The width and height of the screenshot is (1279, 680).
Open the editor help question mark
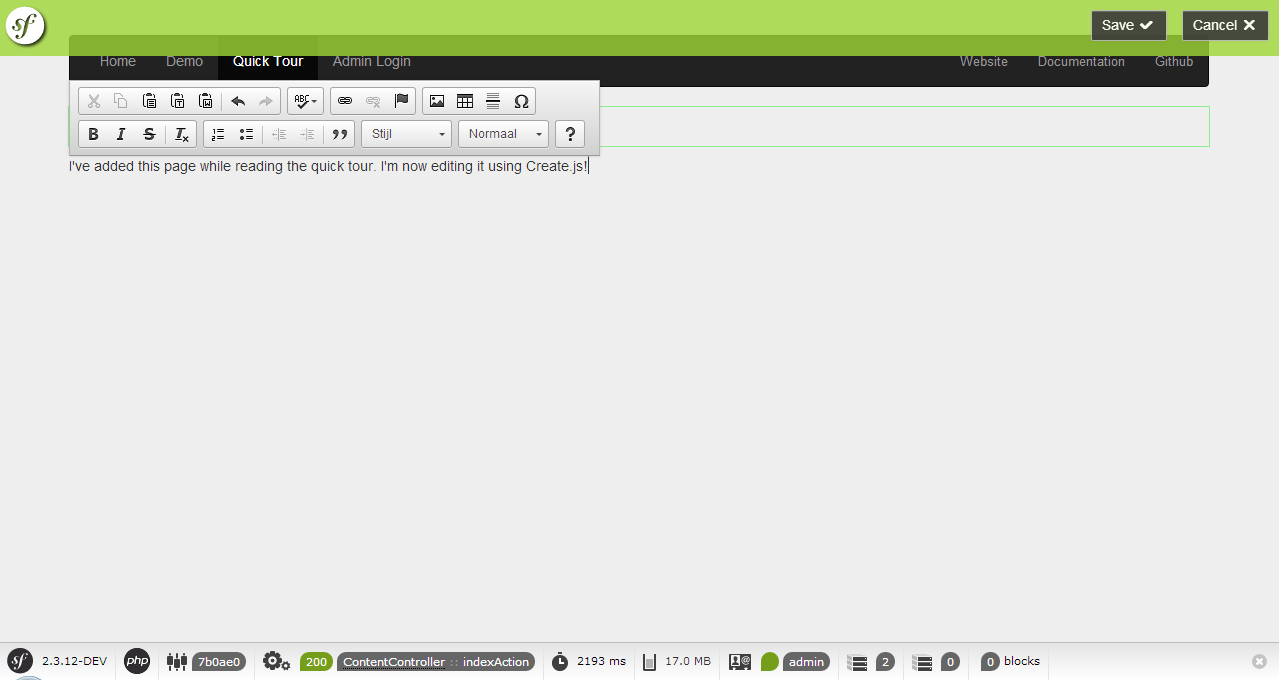click(x=570, y=134)
